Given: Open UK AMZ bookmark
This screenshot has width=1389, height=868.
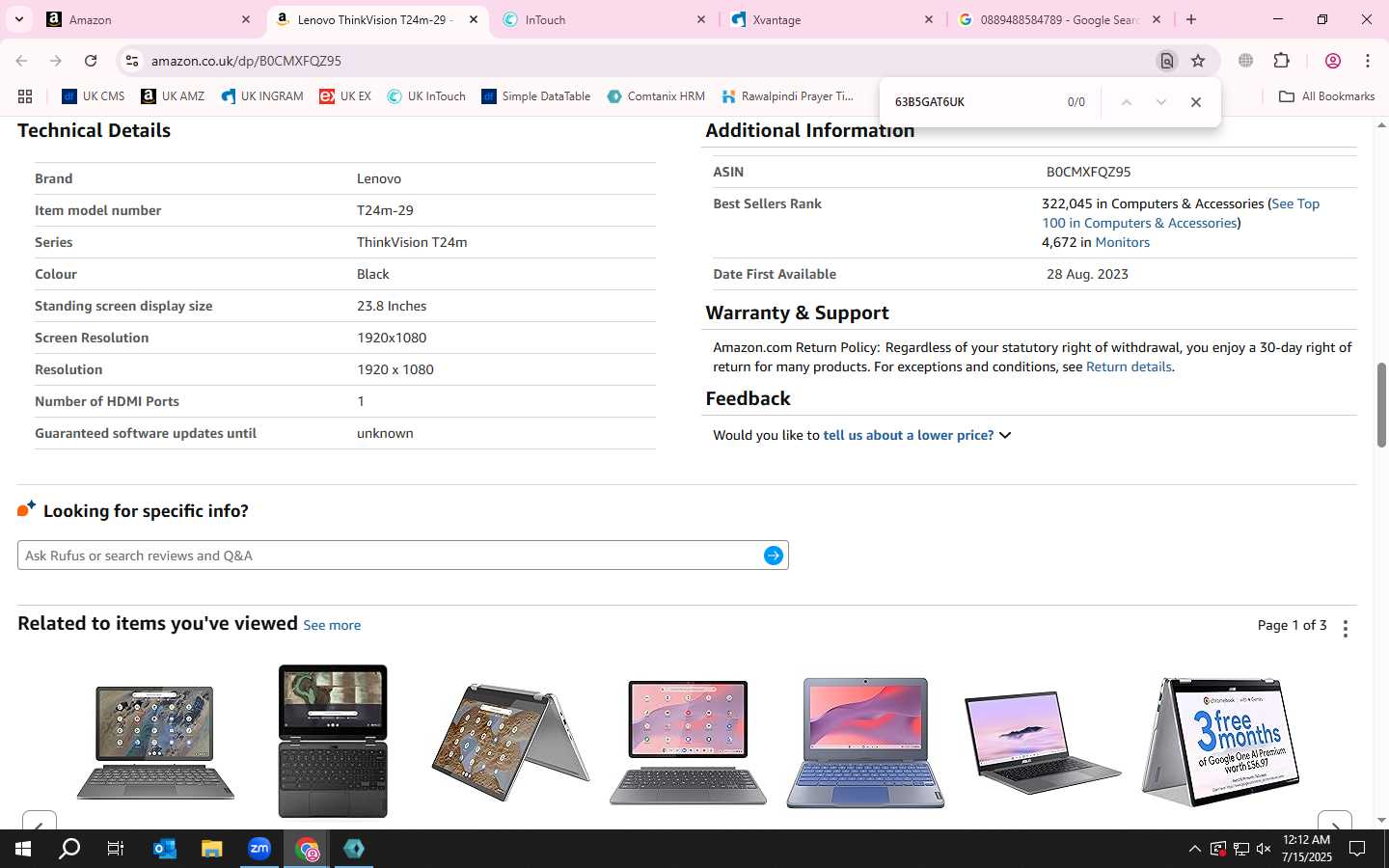Looking at the screenshot, I should (173, 96).
